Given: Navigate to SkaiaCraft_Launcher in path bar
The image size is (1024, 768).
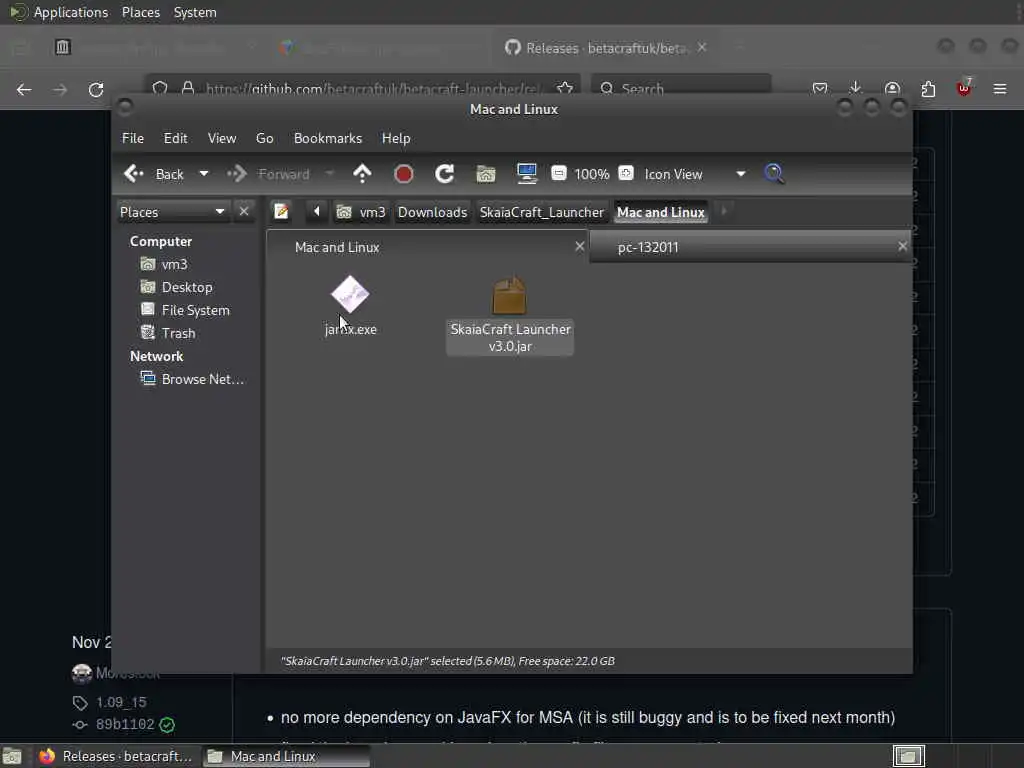Looking at the screenshot, I should pyautogui.click(x=541, y=212).
